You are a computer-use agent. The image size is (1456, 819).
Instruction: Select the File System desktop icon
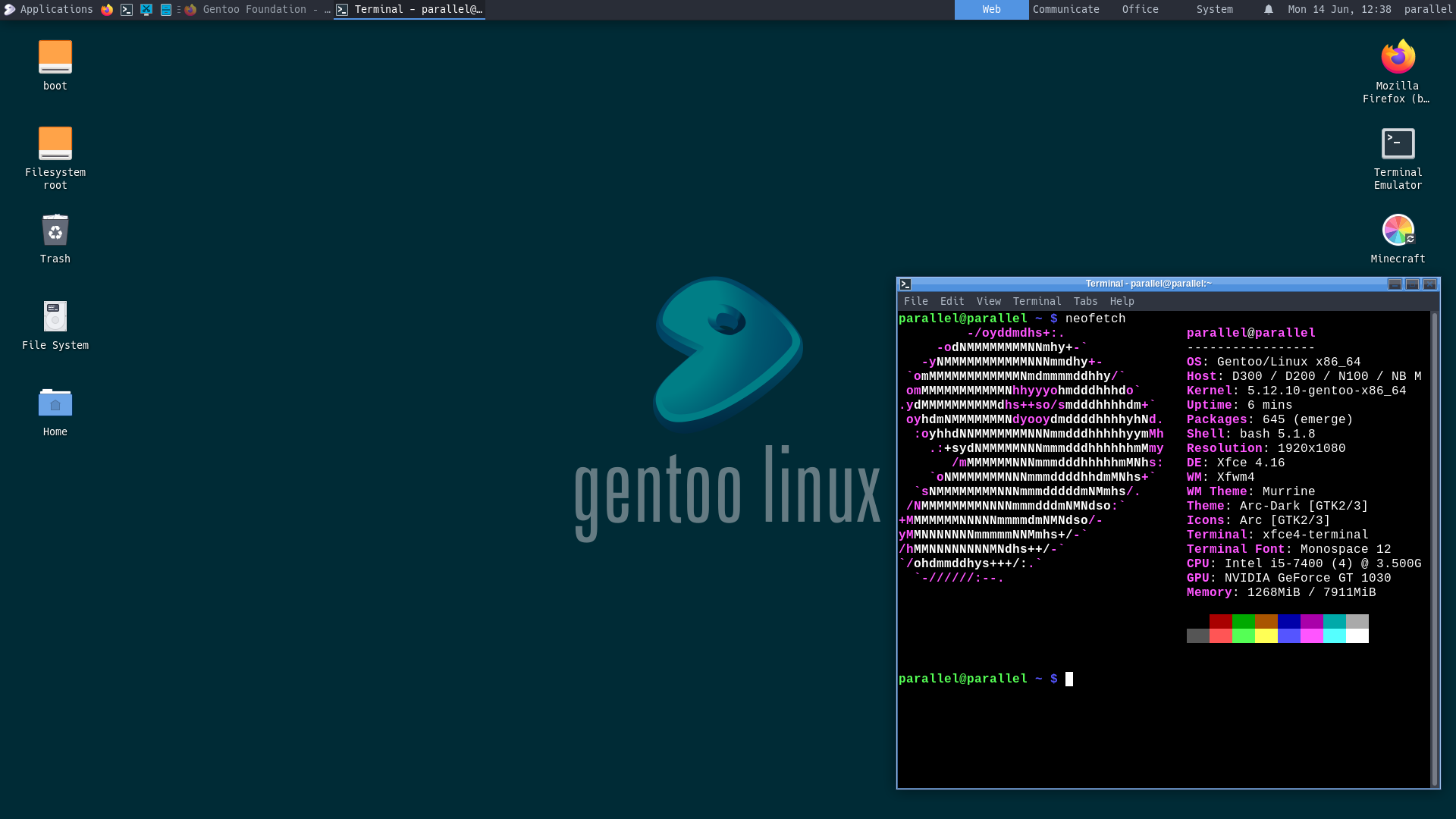click(x=55, y=325)
